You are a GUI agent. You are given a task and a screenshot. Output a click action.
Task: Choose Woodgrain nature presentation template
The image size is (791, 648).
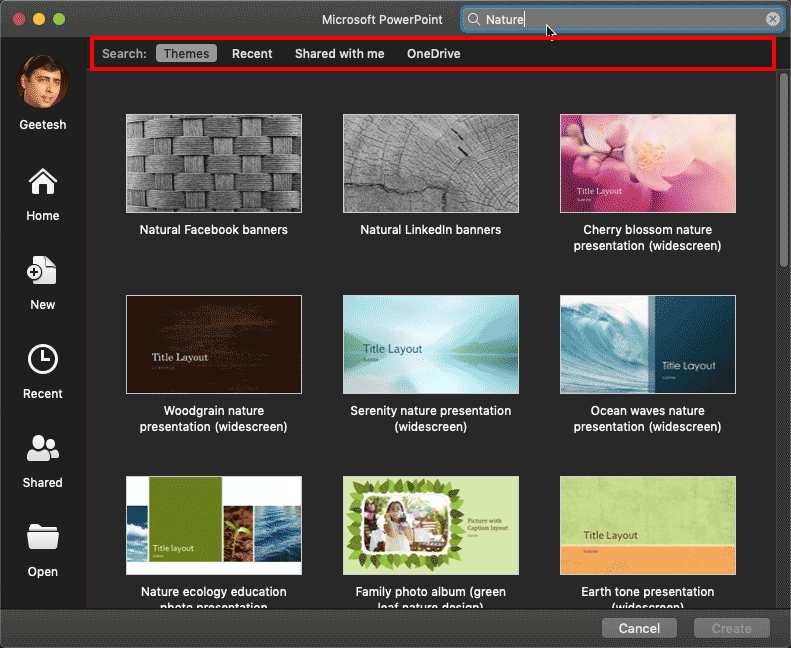pyautogui.click(x=214, y=344)
